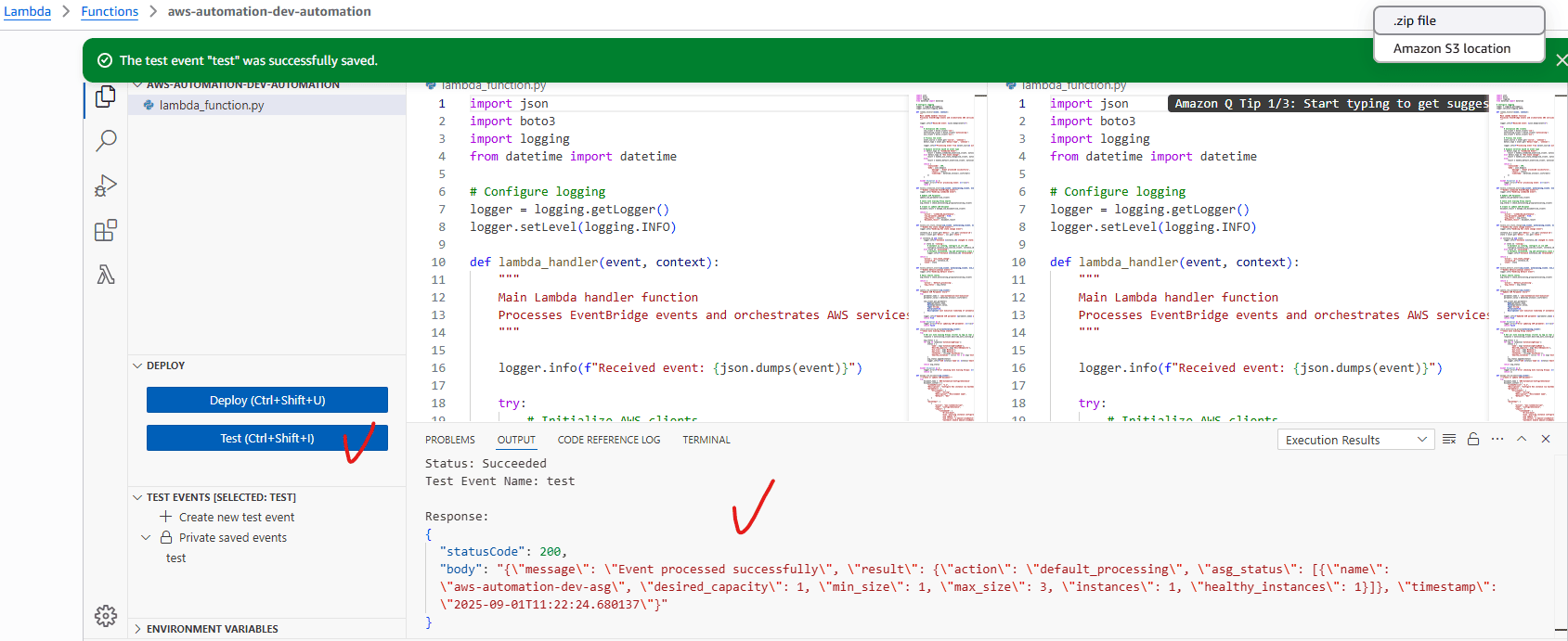1568x641 pixels.
Task: Open the output panel more actions menu
Action: 1497,440
